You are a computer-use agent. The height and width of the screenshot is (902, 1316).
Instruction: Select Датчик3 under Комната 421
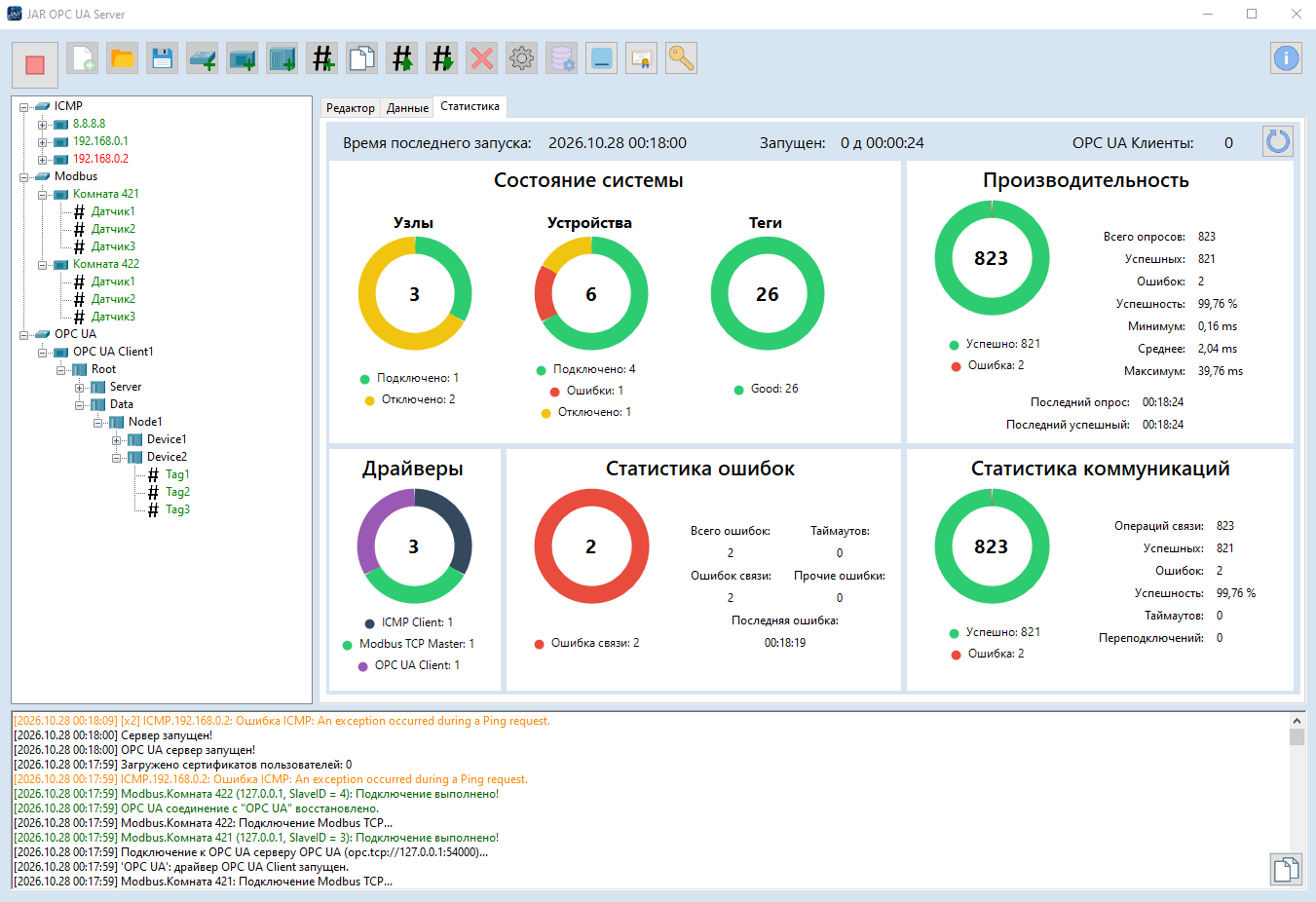113,246
